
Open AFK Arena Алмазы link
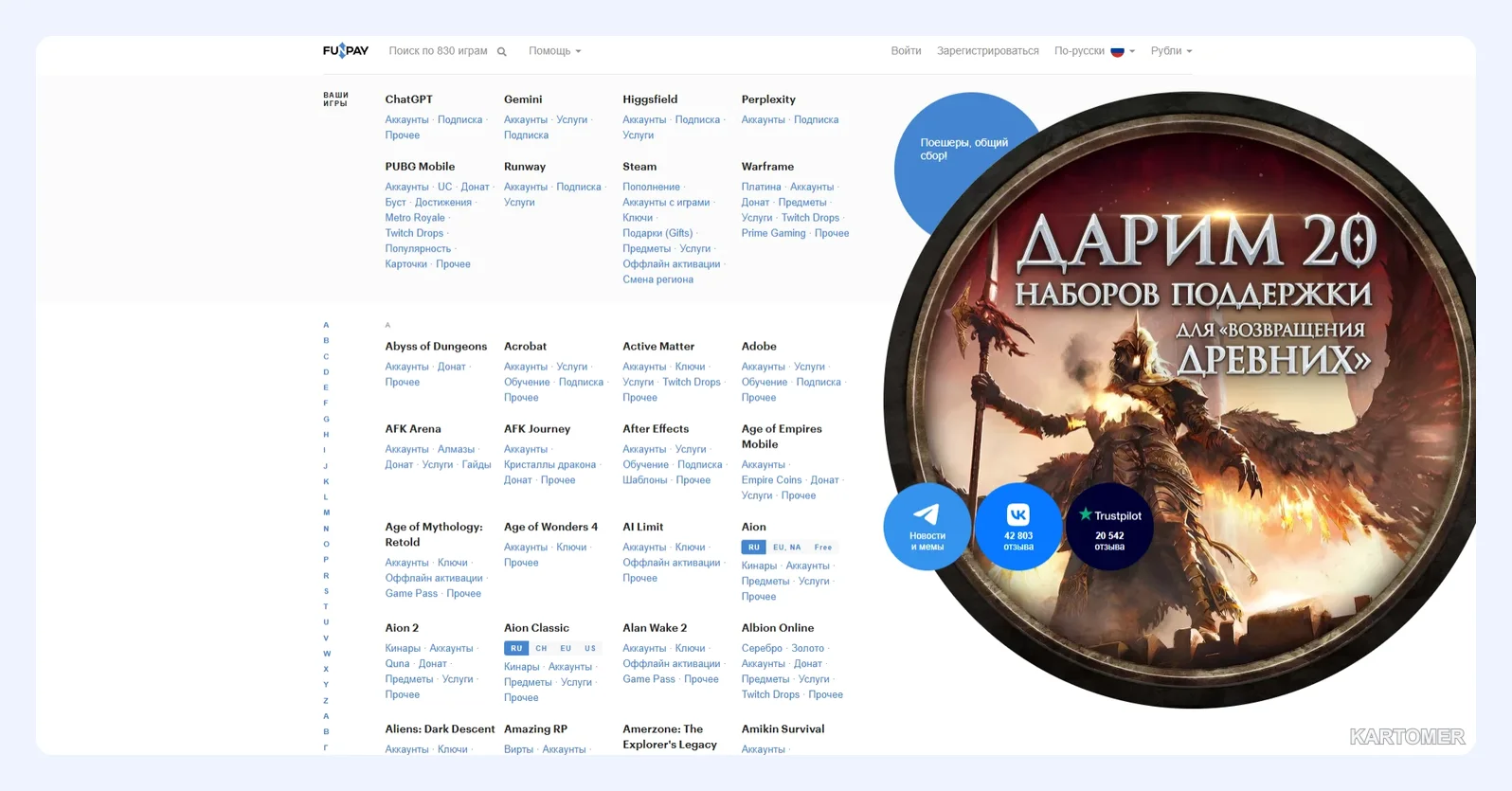[x=456, y=450]
